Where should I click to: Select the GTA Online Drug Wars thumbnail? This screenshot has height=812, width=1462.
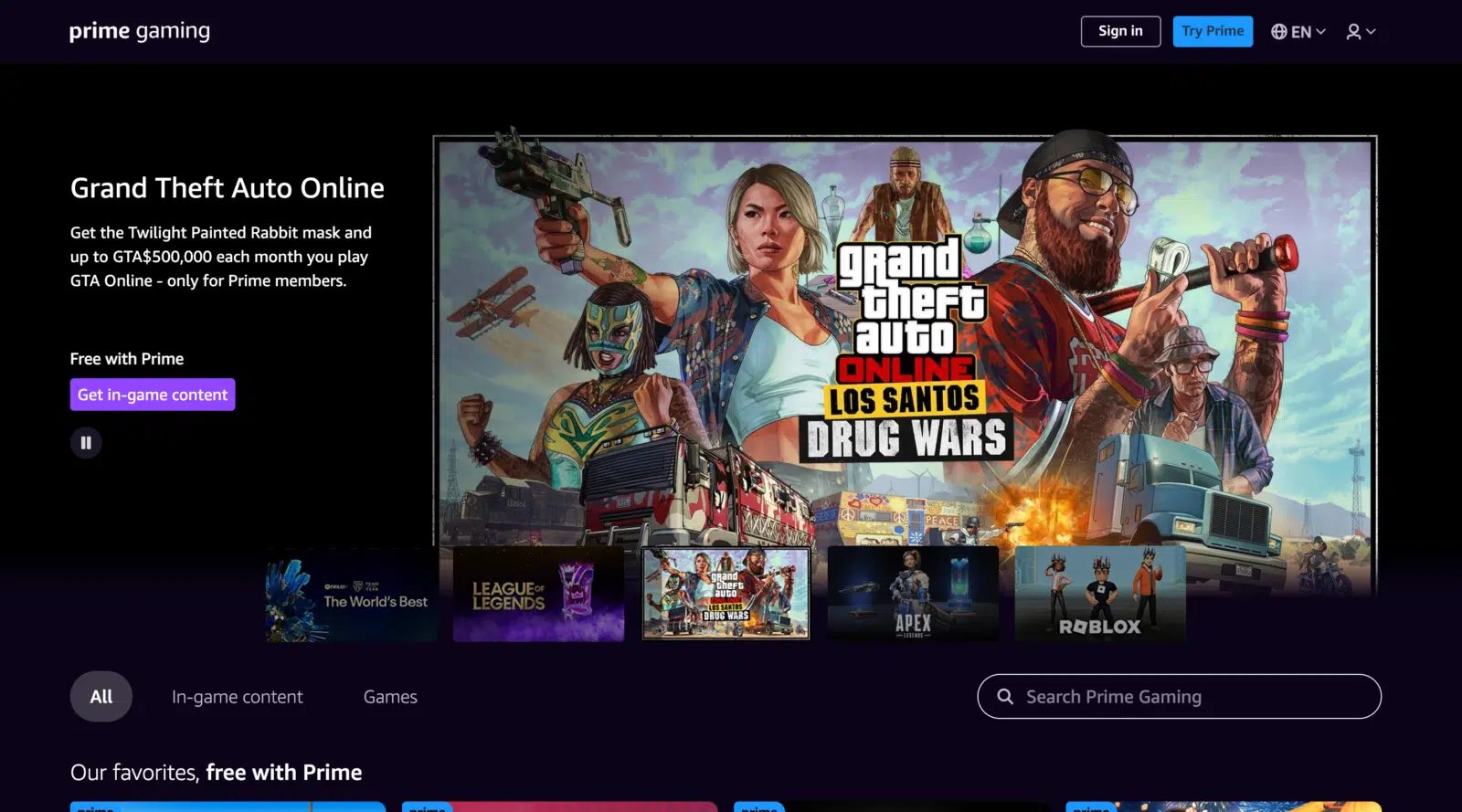point(726,594)
